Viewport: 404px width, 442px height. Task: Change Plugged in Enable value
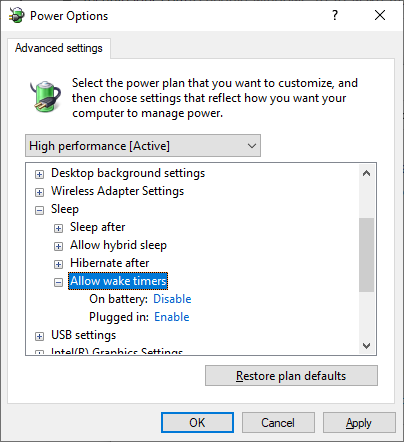[x=172, y=317]
